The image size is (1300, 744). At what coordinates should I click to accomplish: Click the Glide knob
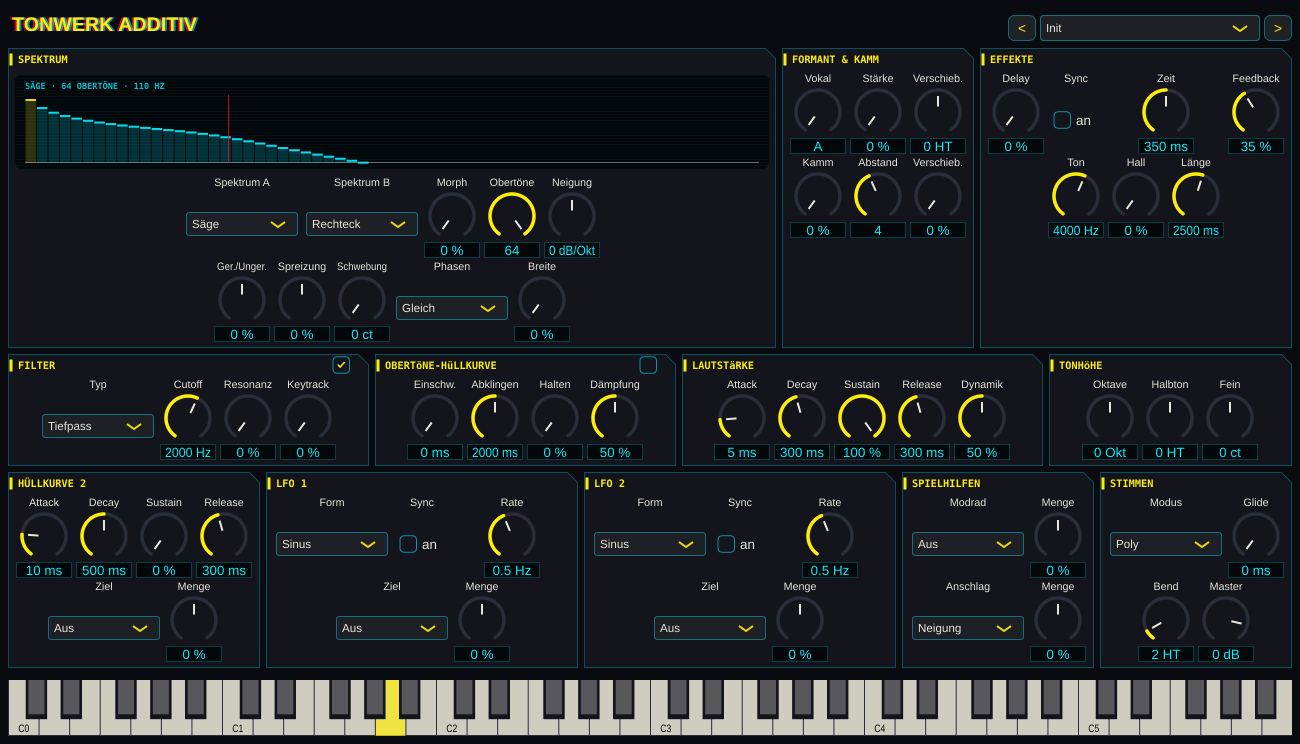click(x=1256, y=536)
